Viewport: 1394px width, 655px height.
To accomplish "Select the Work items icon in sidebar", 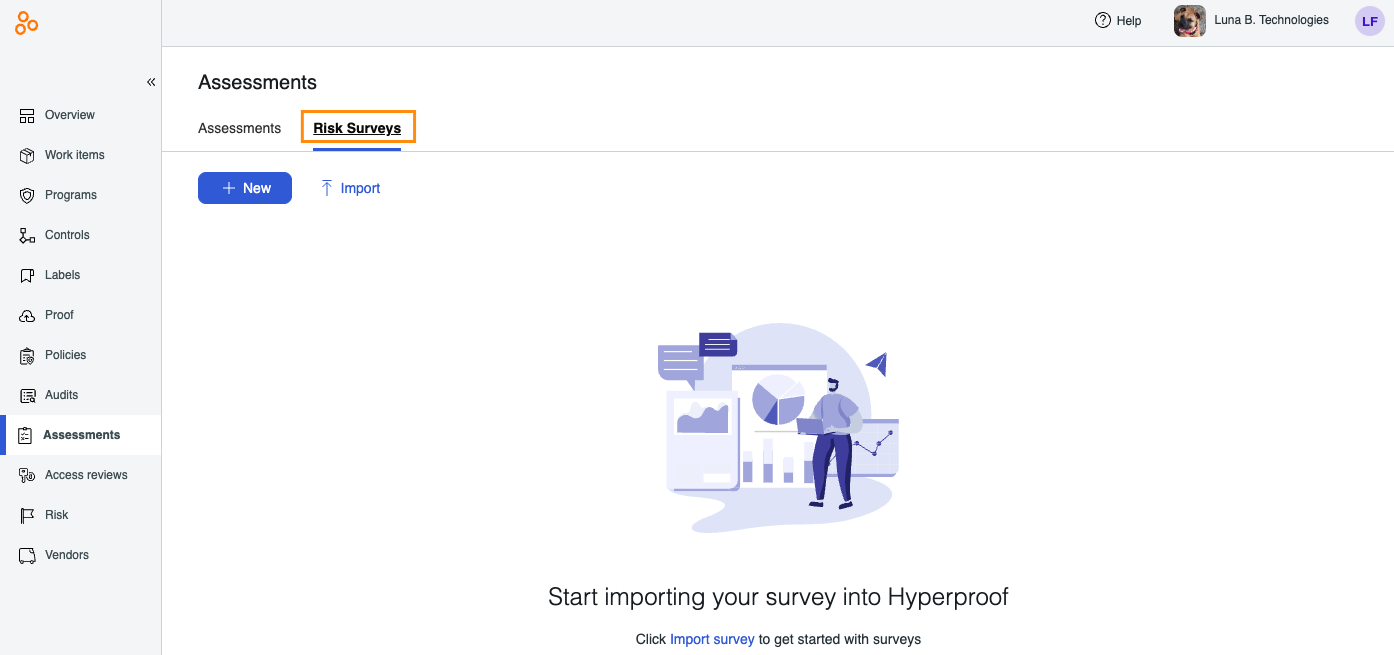I will pos(28,154).
